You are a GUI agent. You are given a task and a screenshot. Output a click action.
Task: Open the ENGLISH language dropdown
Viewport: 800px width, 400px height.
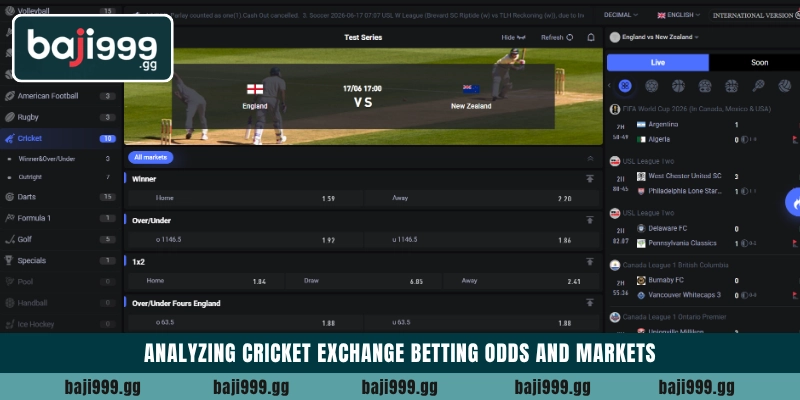(679, 15)
